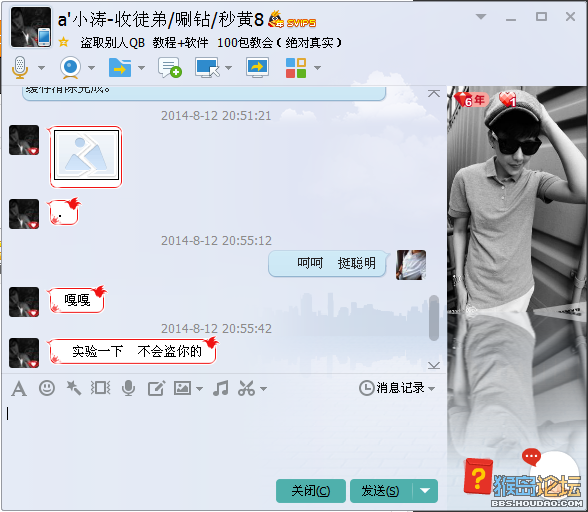Click sender avatar beside 嘎嘎 message
Image resolution: width=588 pixels, height=512 pixels.
coord(24,302)
